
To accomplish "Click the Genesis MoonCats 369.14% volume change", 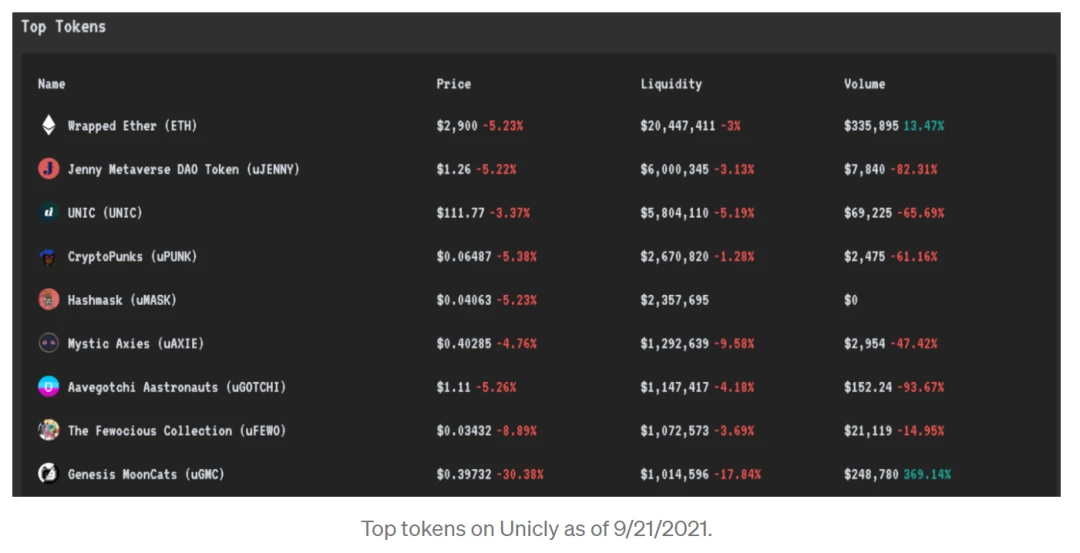I will [927, 474].
